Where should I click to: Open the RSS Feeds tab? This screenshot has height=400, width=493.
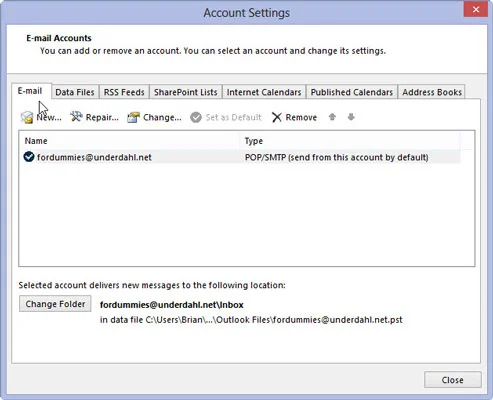pos(124,92)
